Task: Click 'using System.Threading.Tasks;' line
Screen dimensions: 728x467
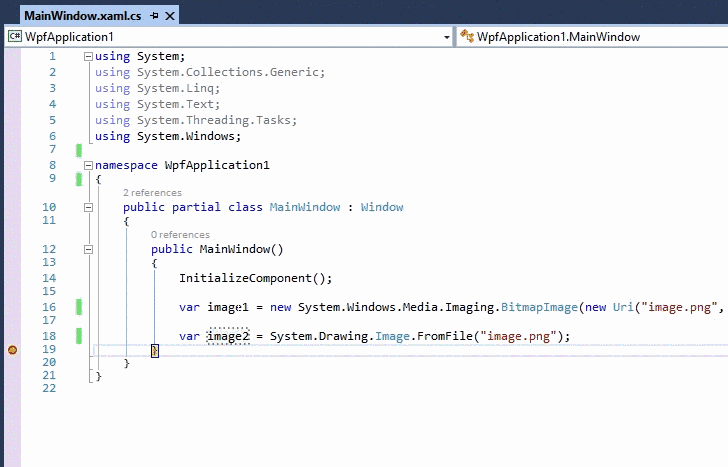Action: point(196,120)
